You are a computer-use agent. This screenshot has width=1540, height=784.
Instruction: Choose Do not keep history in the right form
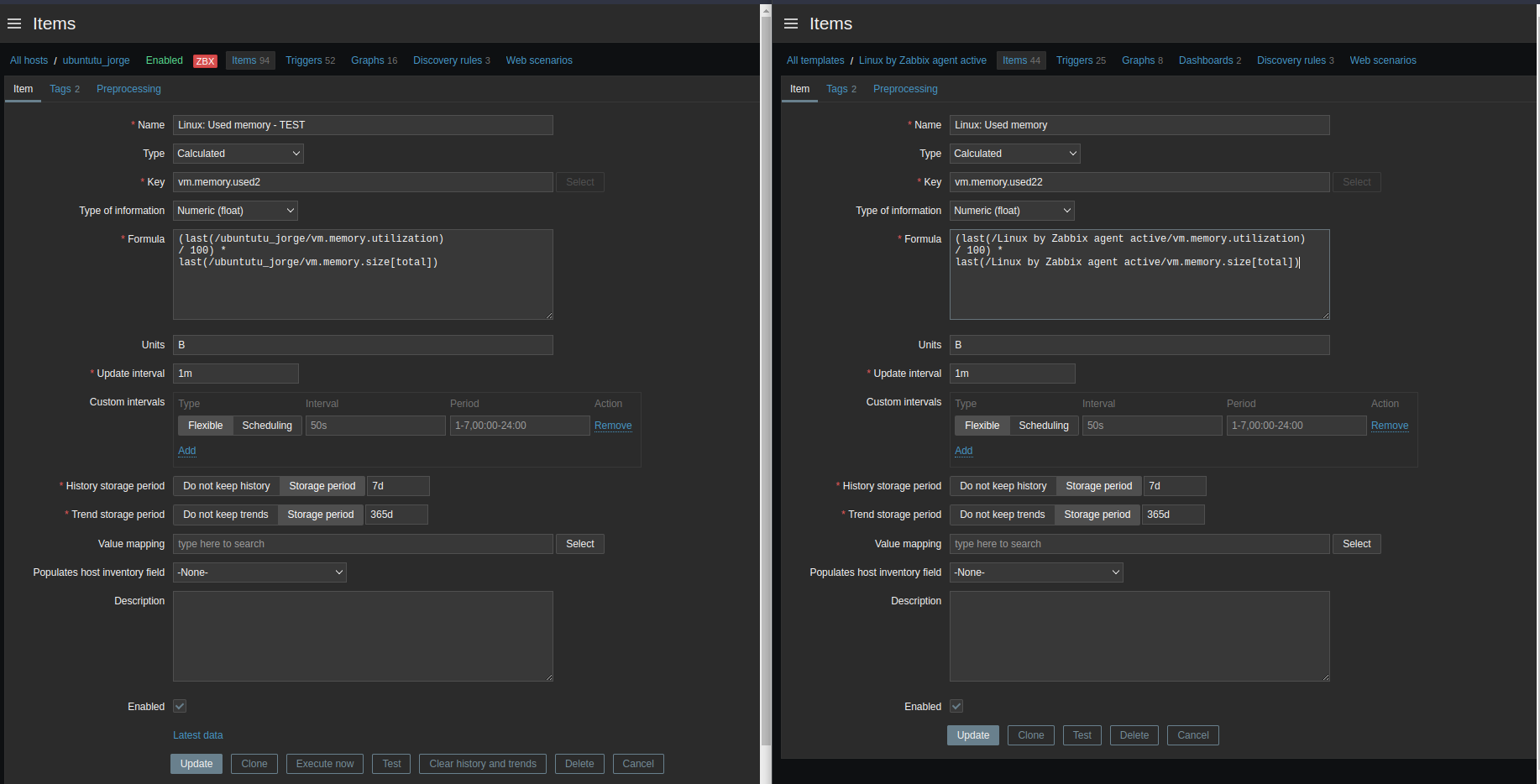coord(1003,486)
